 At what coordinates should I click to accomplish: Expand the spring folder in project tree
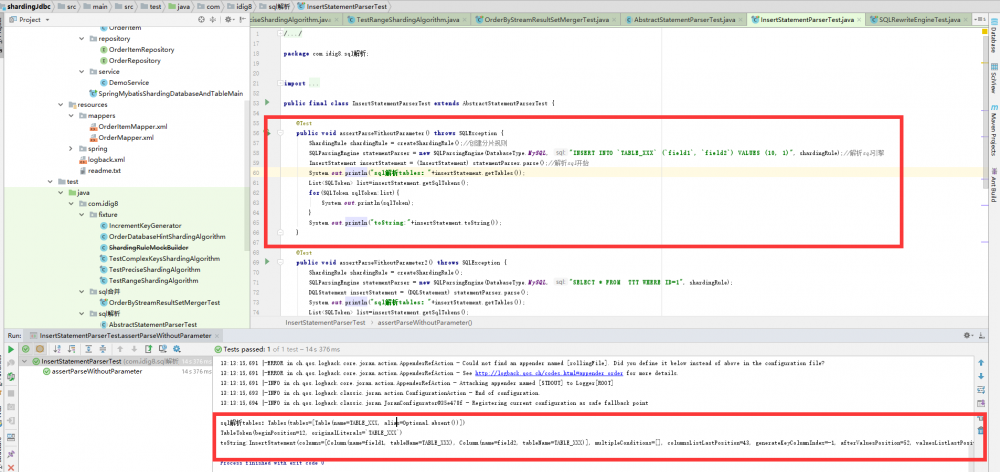71,148
